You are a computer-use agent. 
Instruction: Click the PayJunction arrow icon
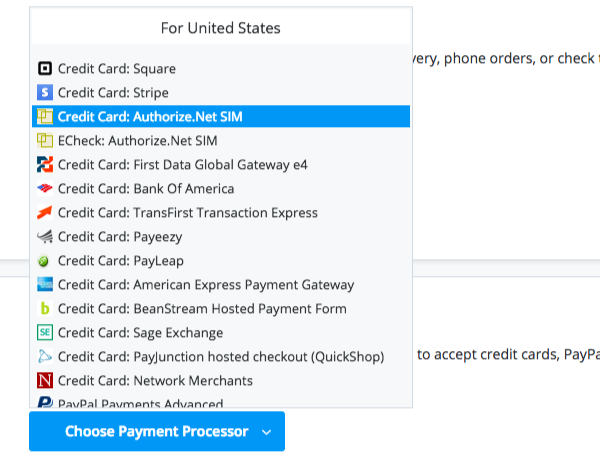[x=44, y=357]
